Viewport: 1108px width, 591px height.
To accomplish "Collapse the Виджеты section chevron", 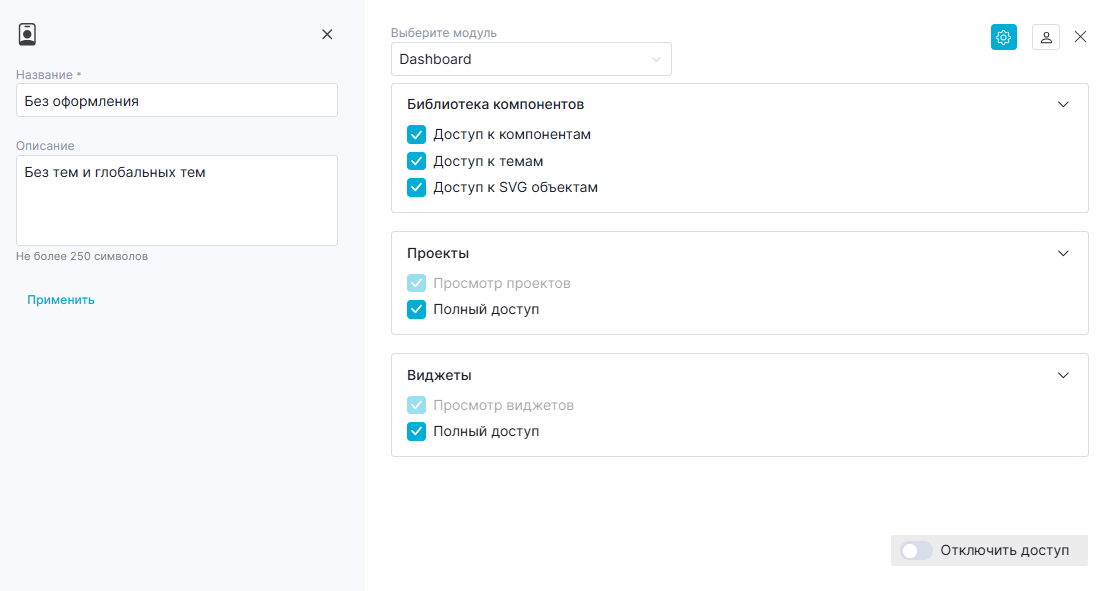I will [1063, 375].
